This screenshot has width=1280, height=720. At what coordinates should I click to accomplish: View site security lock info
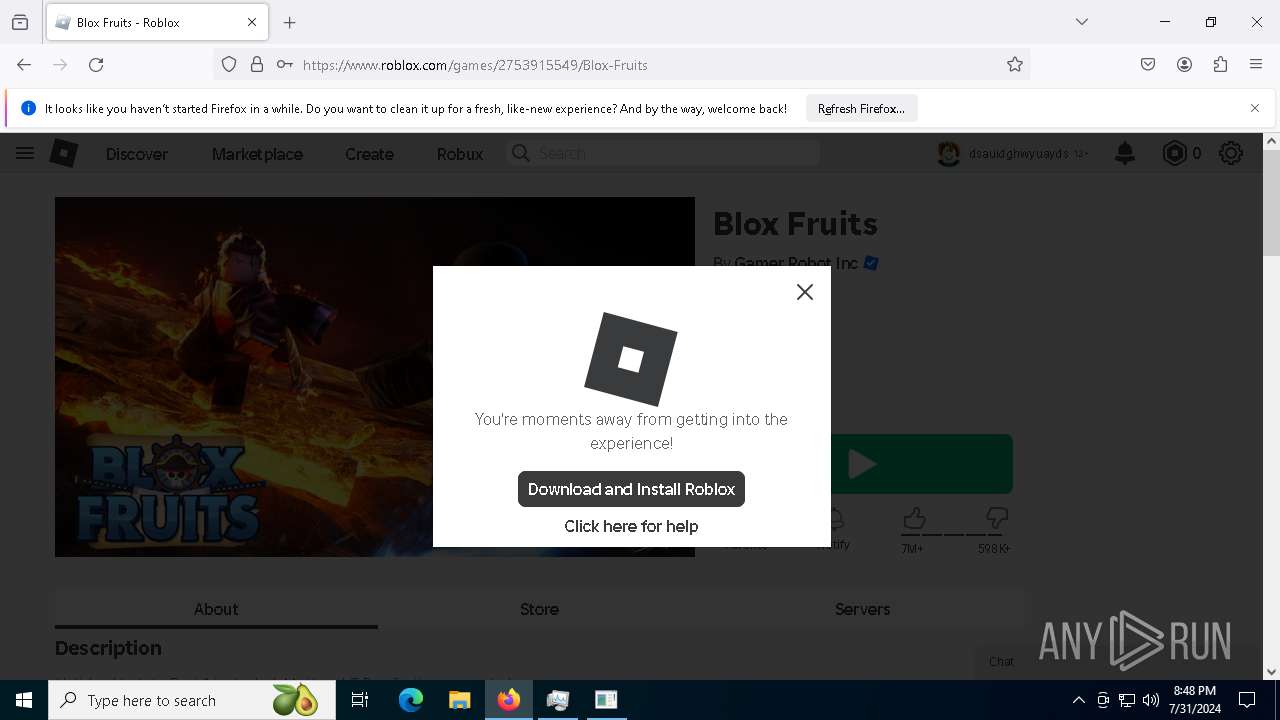click(x=257, y=64)
